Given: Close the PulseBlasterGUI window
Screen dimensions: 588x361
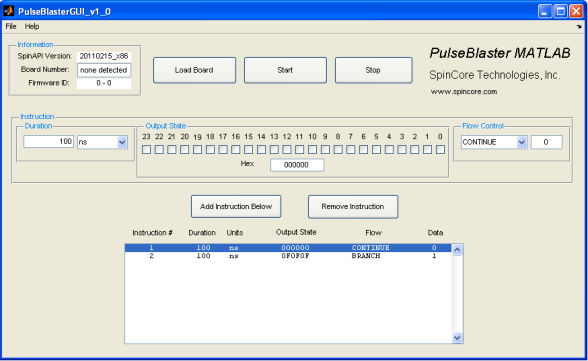Looking at the screenshot, I should pyautogui.click(x=576, y=11).
